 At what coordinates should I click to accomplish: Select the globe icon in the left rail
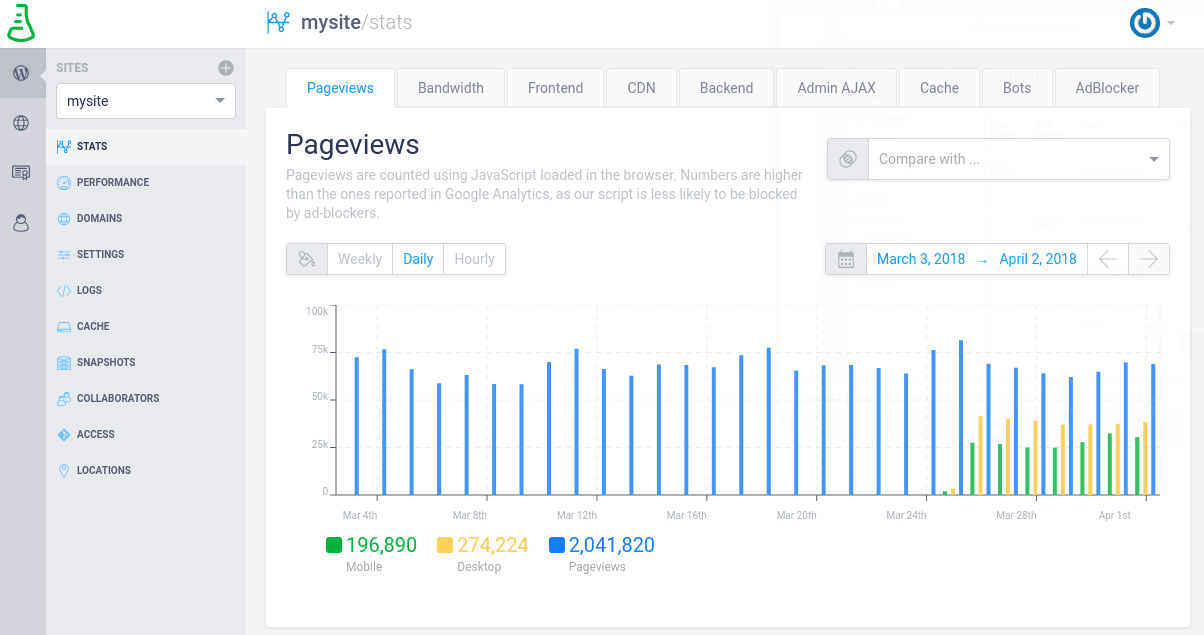21,122
